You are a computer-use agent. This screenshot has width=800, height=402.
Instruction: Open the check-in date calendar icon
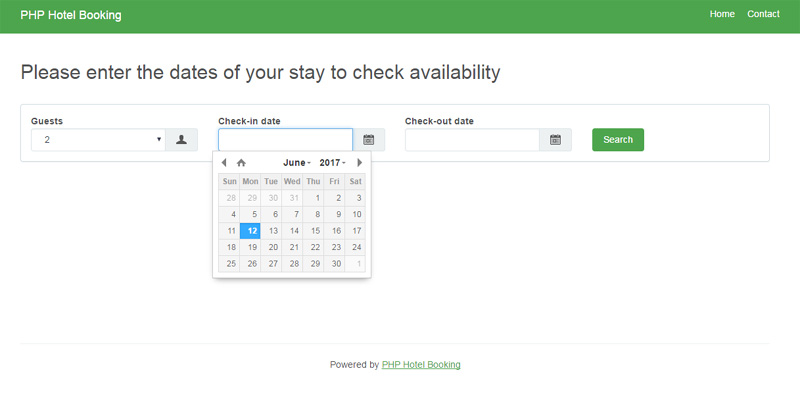pyautogui.click(x=368, y=140)
